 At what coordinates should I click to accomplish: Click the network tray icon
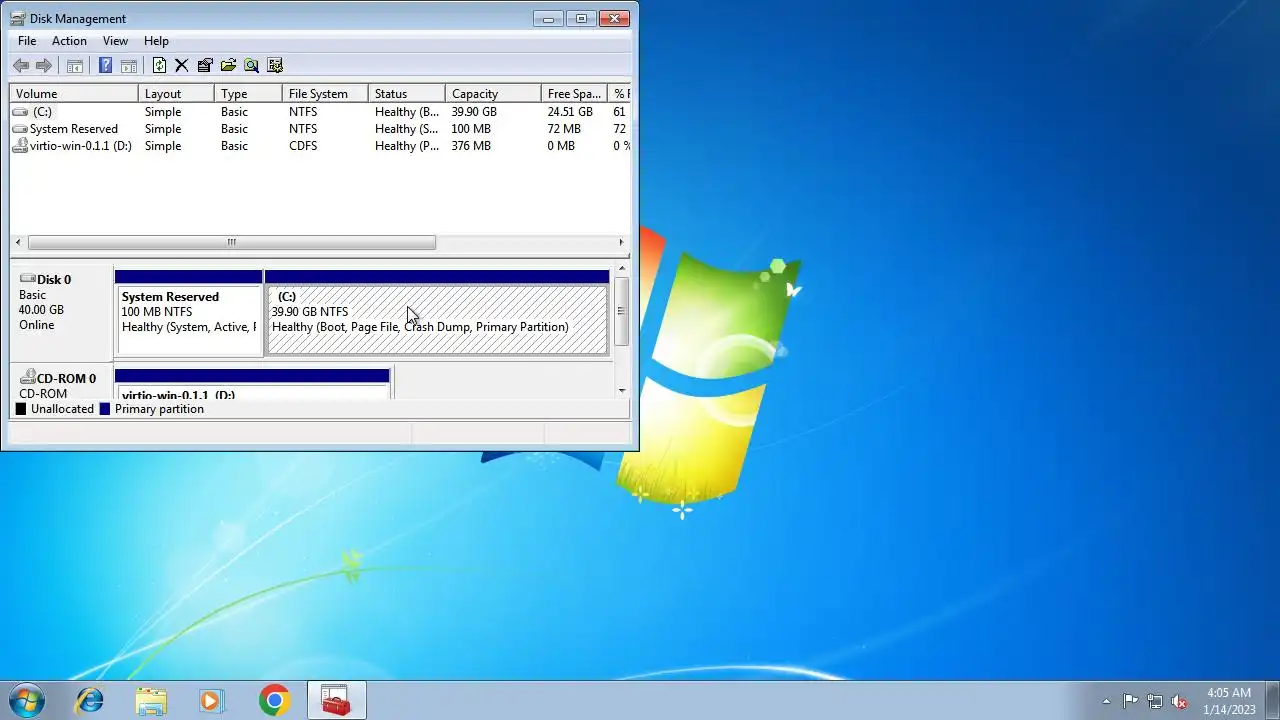pyautogui.click(x=1155, y=701)
